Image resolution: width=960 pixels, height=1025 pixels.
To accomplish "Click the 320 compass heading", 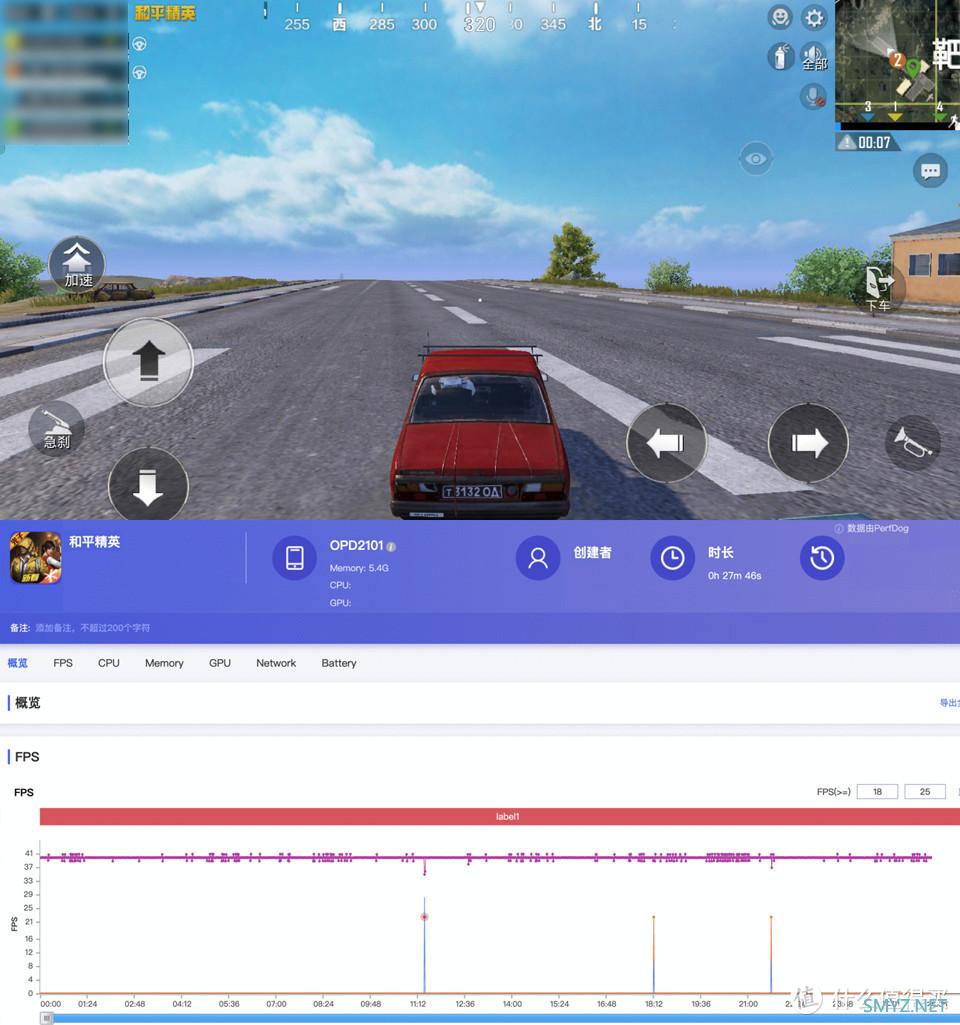I will point(480,25).
